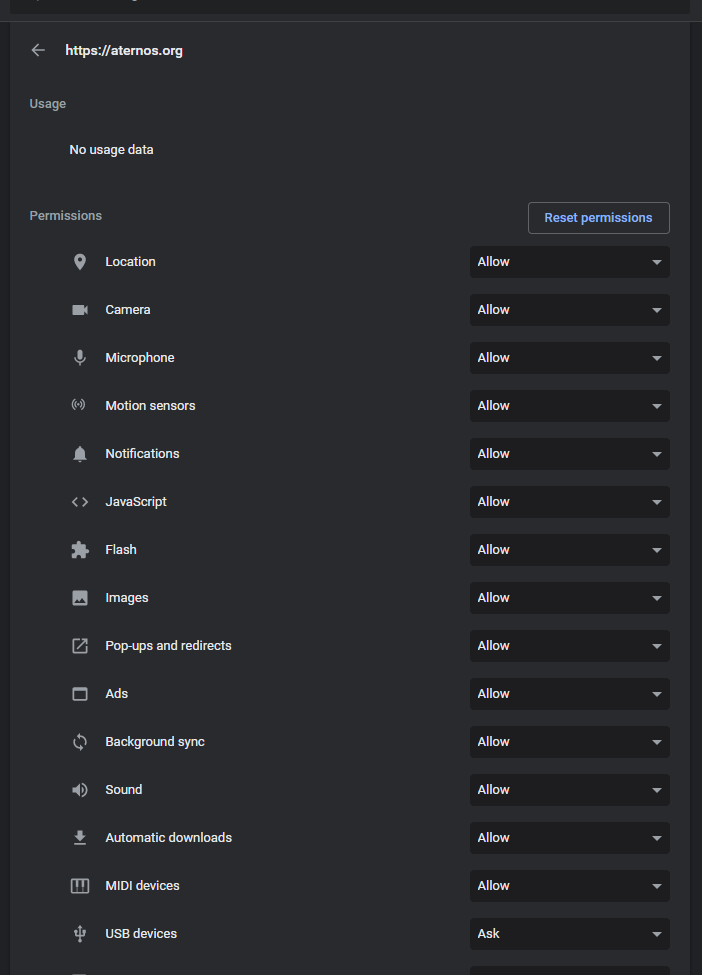
Task: Open the Camera permission dropdown
Action: (570, 310)
